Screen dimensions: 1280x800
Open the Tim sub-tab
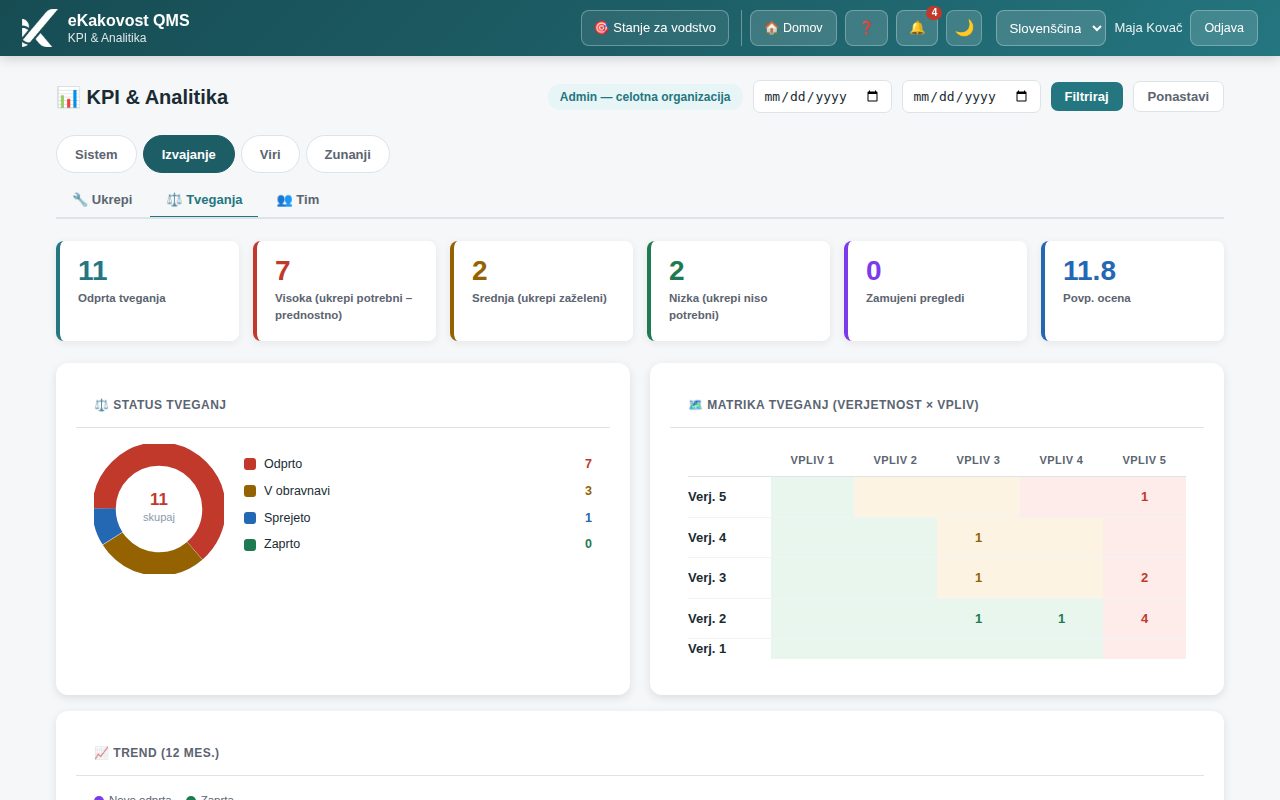coord(298,200)
